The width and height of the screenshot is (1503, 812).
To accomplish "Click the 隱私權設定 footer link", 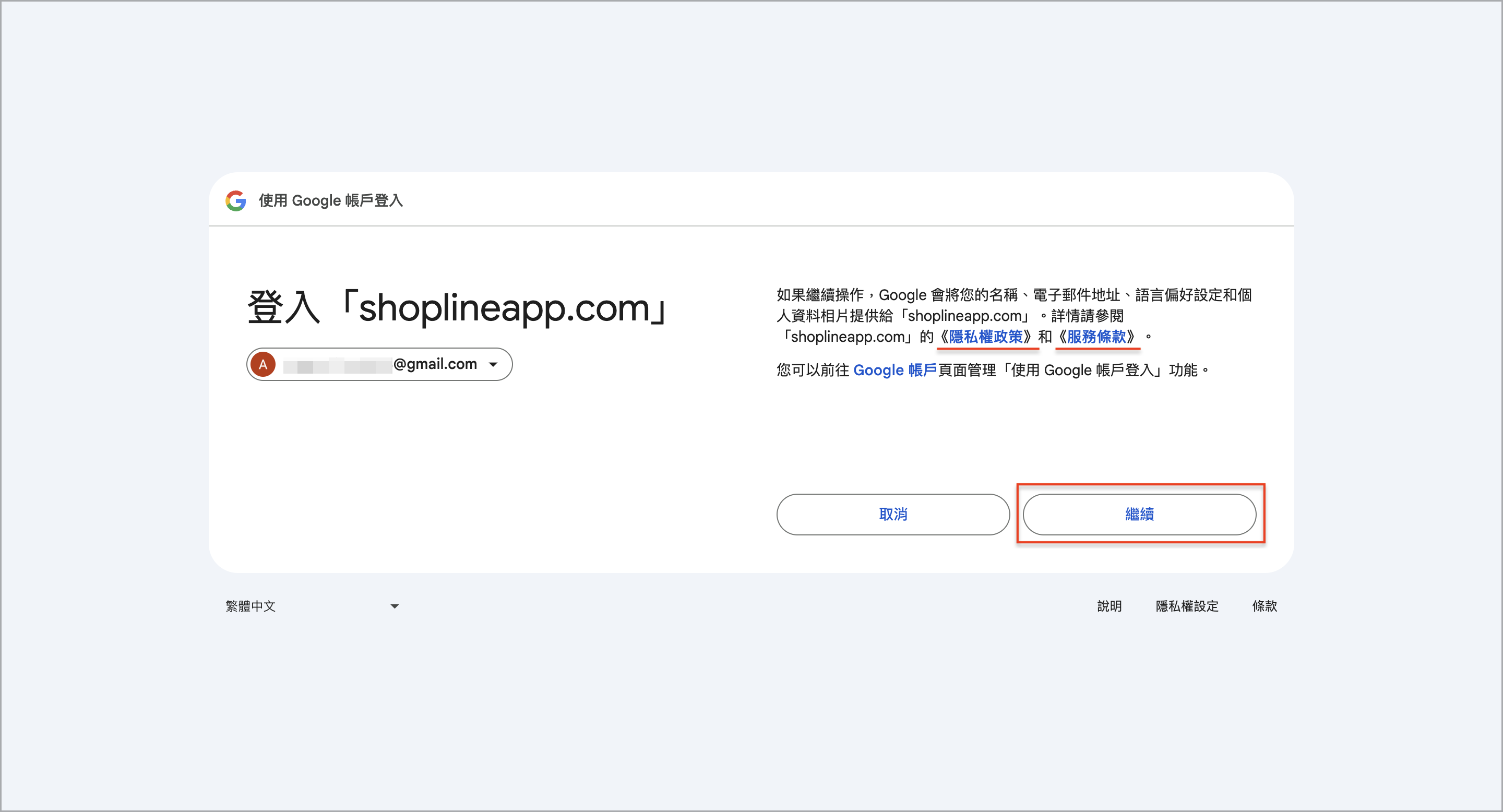I will pos(1187,606).
